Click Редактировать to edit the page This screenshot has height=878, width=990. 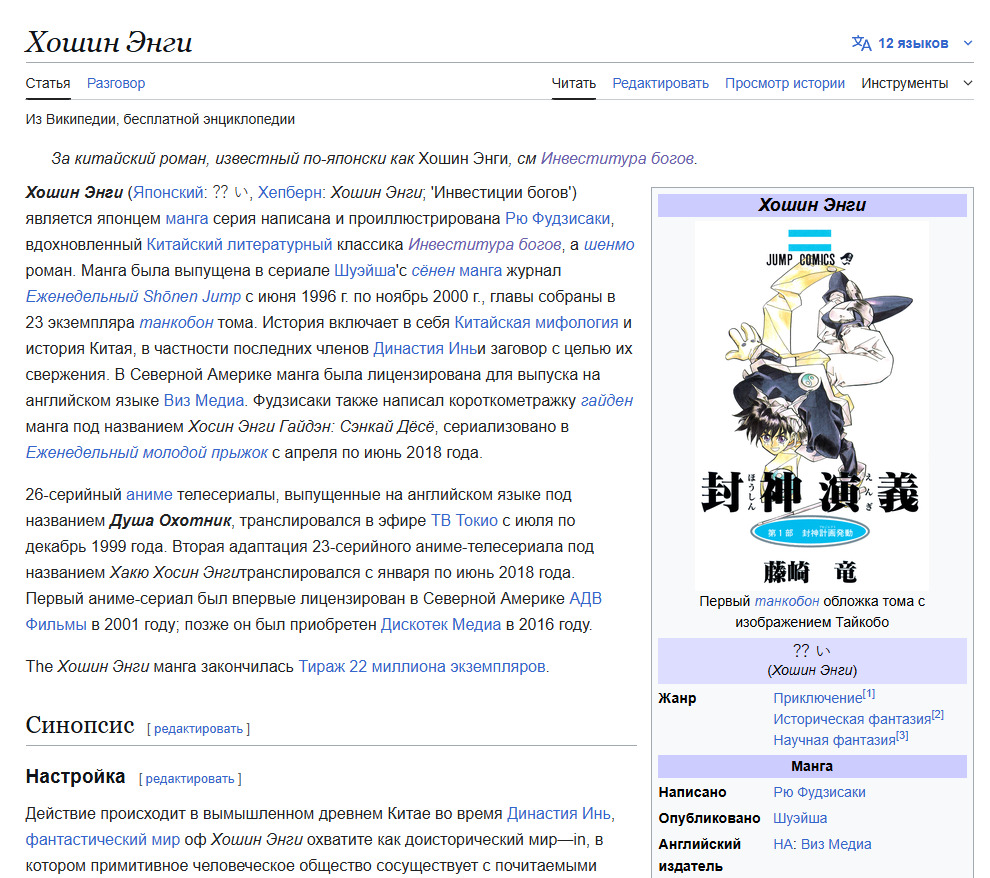tap(660, 83)
